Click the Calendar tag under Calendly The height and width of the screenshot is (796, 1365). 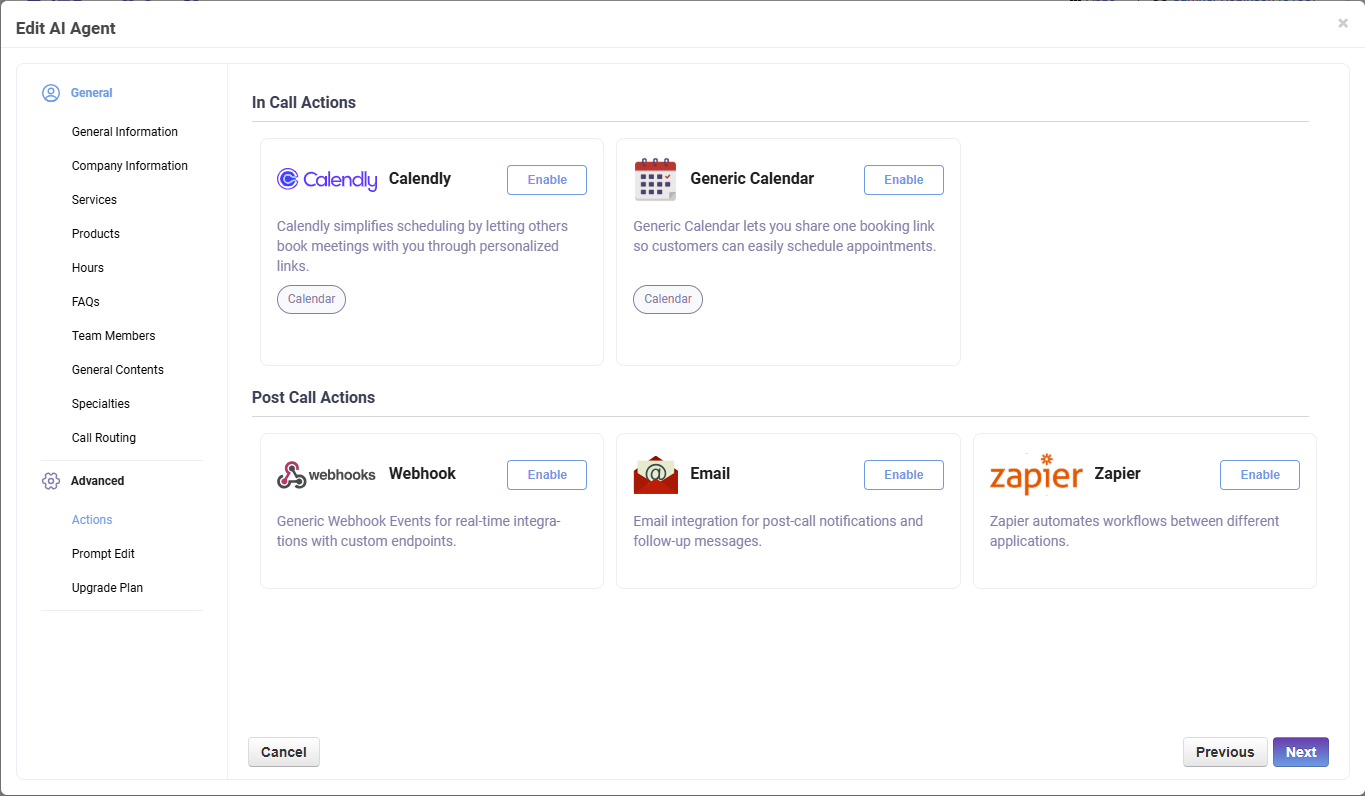click(311, 299)
